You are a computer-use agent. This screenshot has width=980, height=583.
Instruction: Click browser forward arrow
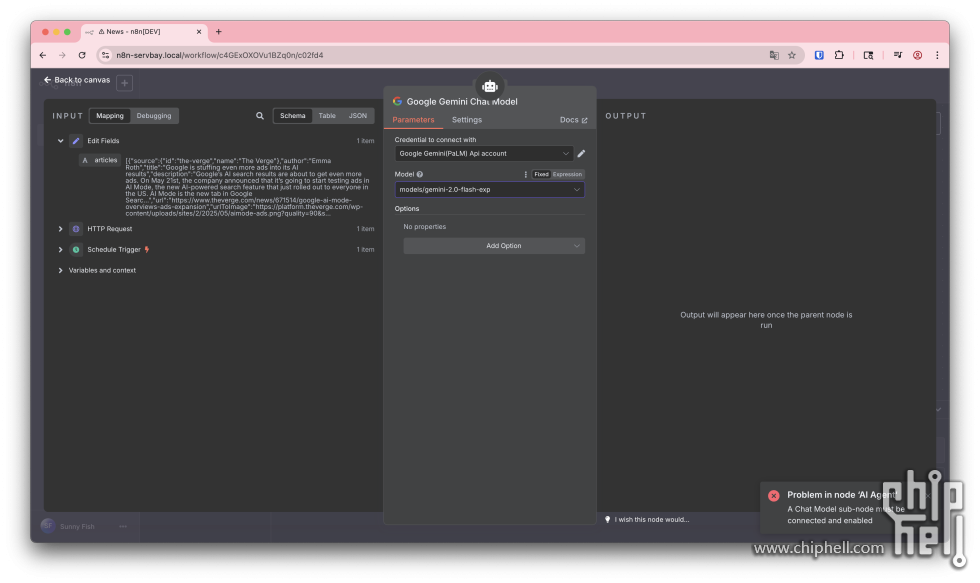tap(62, 56)
